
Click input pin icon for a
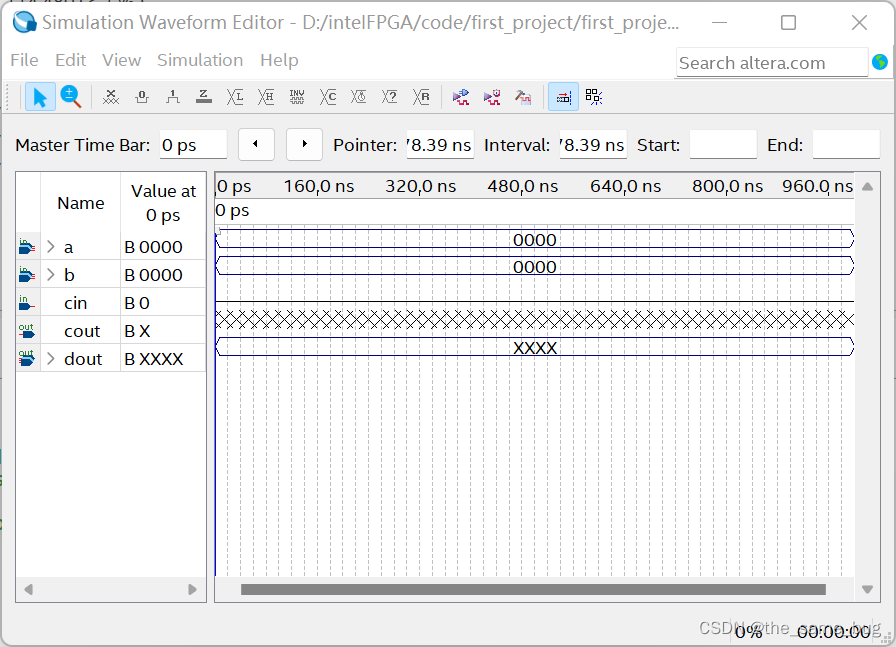click(x=26, y=246)
